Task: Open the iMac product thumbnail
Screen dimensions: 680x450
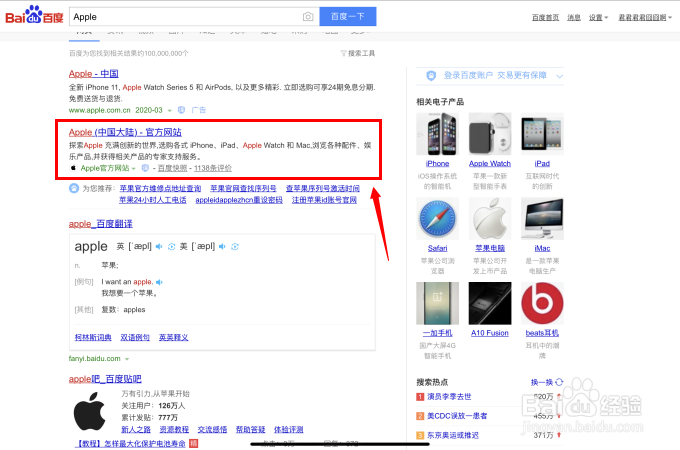Action: [542, 218]
